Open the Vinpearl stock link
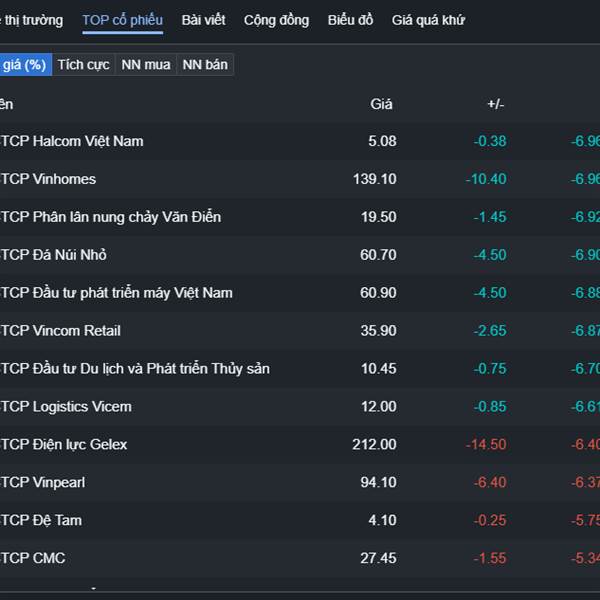Viewport: 600px width, 600px height. pos(43,483)
